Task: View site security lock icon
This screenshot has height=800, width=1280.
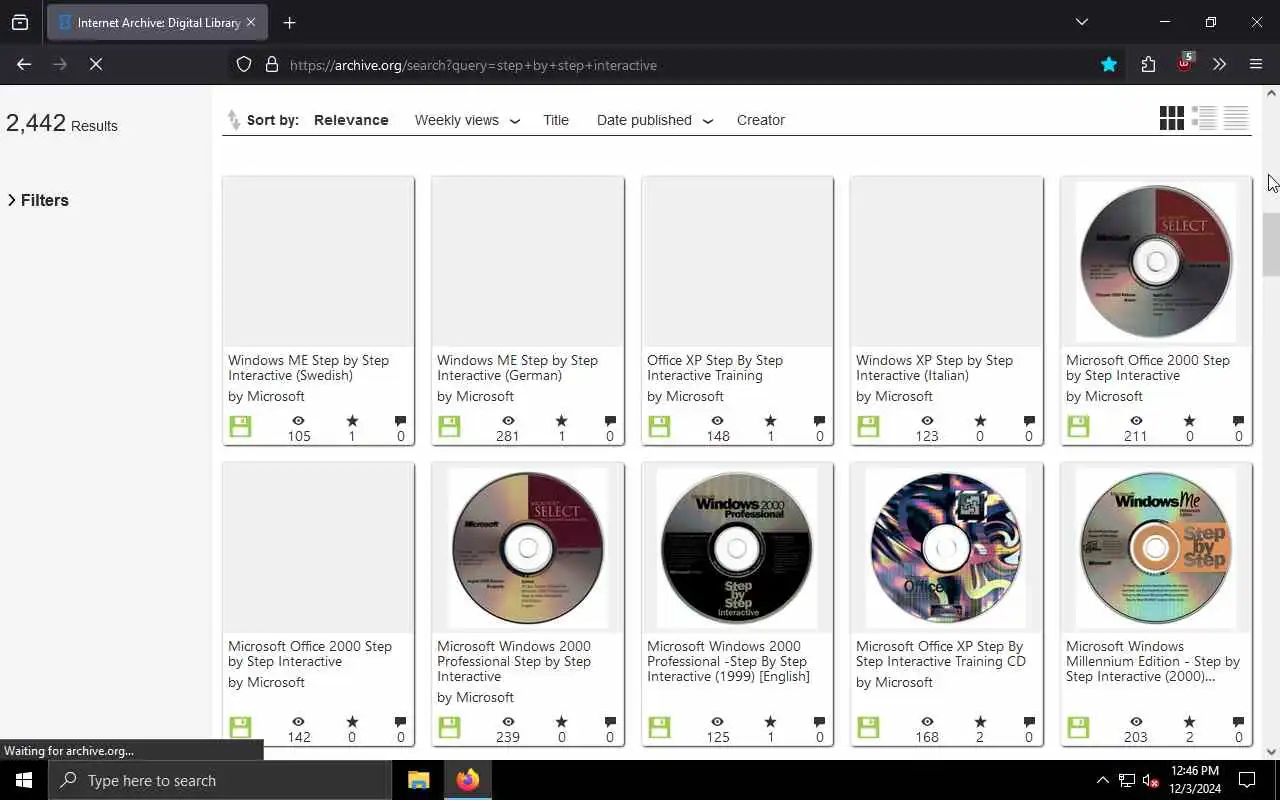Action: click(x=271, y=65)
